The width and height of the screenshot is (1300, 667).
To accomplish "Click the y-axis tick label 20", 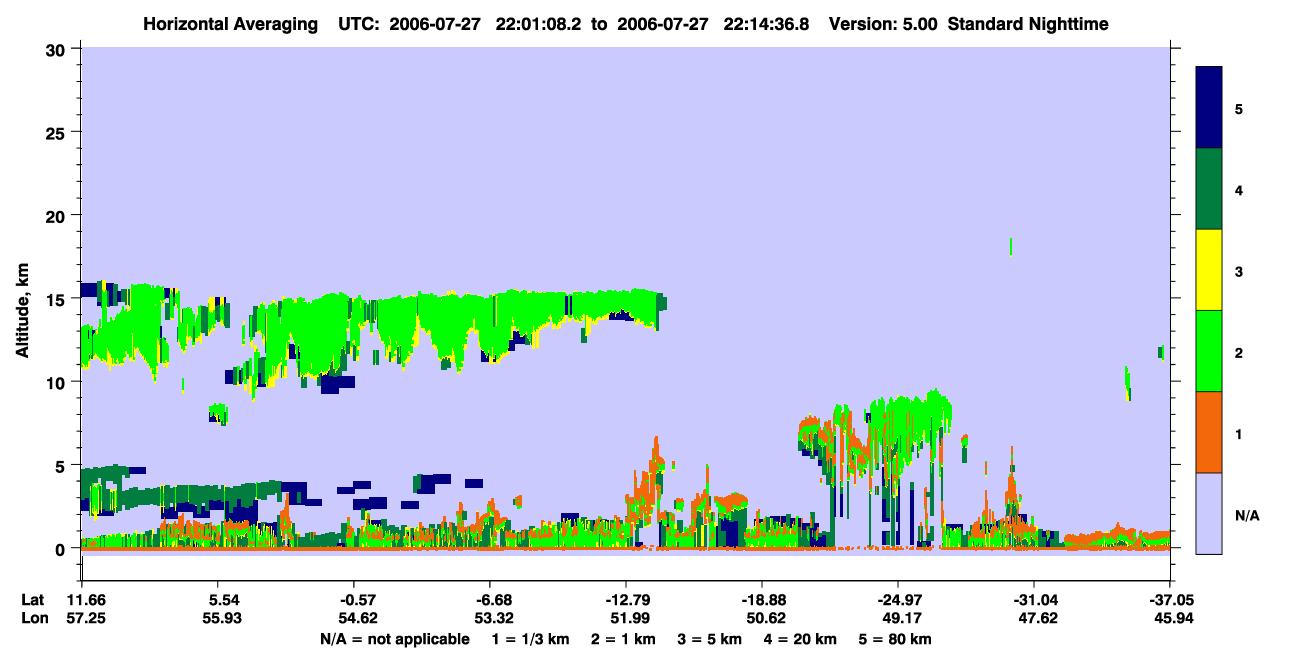I will tap(58, 215).
